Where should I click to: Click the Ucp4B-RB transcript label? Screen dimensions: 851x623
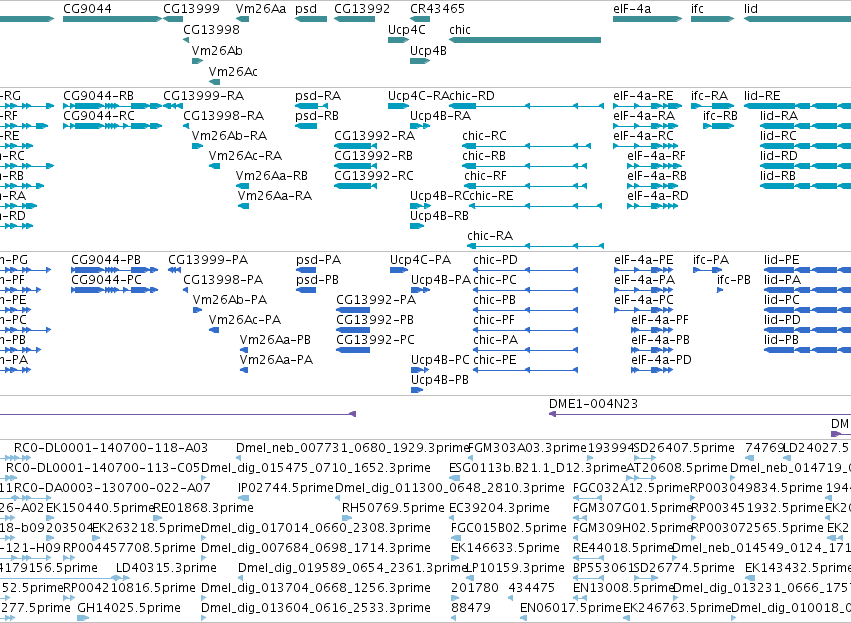click(439, 216)
